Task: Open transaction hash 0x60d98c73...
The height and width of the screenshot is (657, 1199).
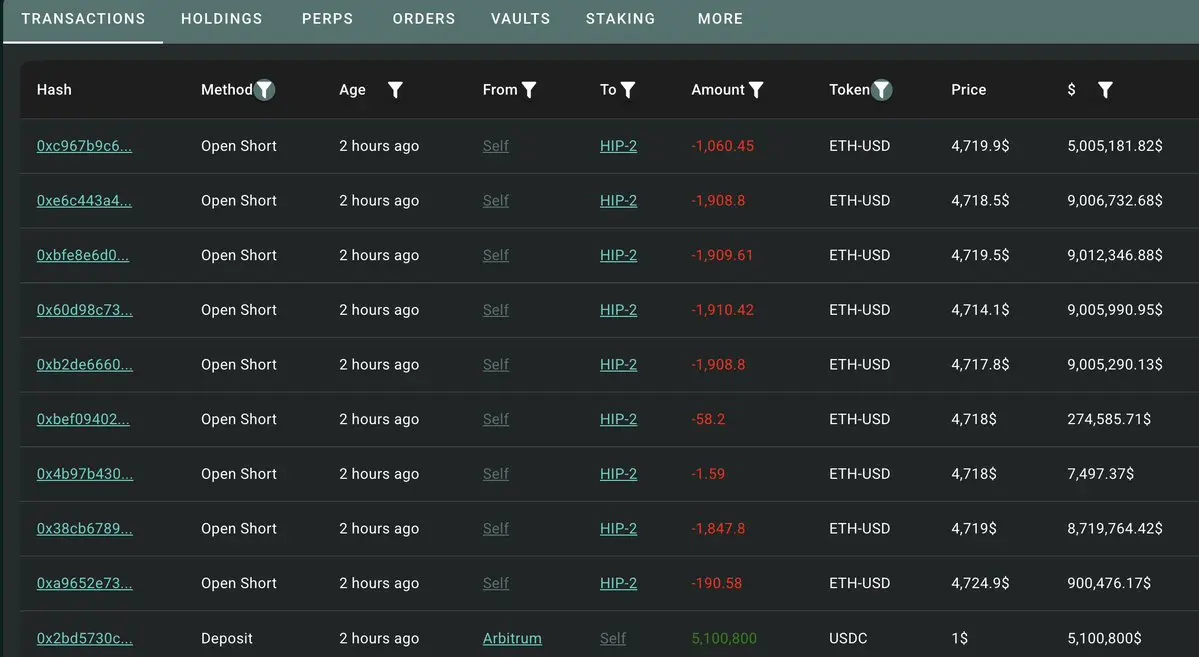Action: coord(84,310)
